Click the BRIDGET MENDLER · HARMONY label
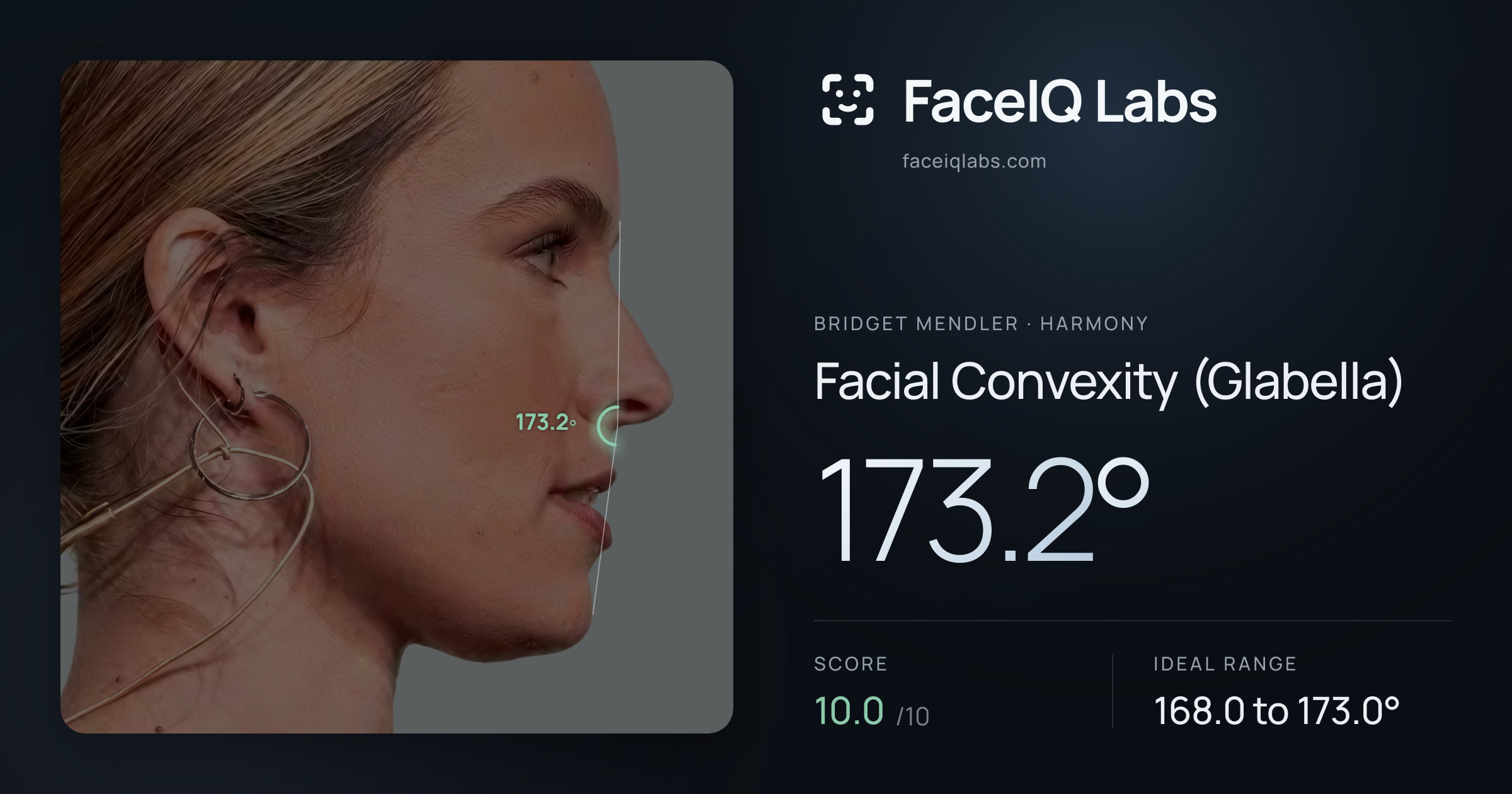This screenshot has width=1512, height=794. (981, 324)
